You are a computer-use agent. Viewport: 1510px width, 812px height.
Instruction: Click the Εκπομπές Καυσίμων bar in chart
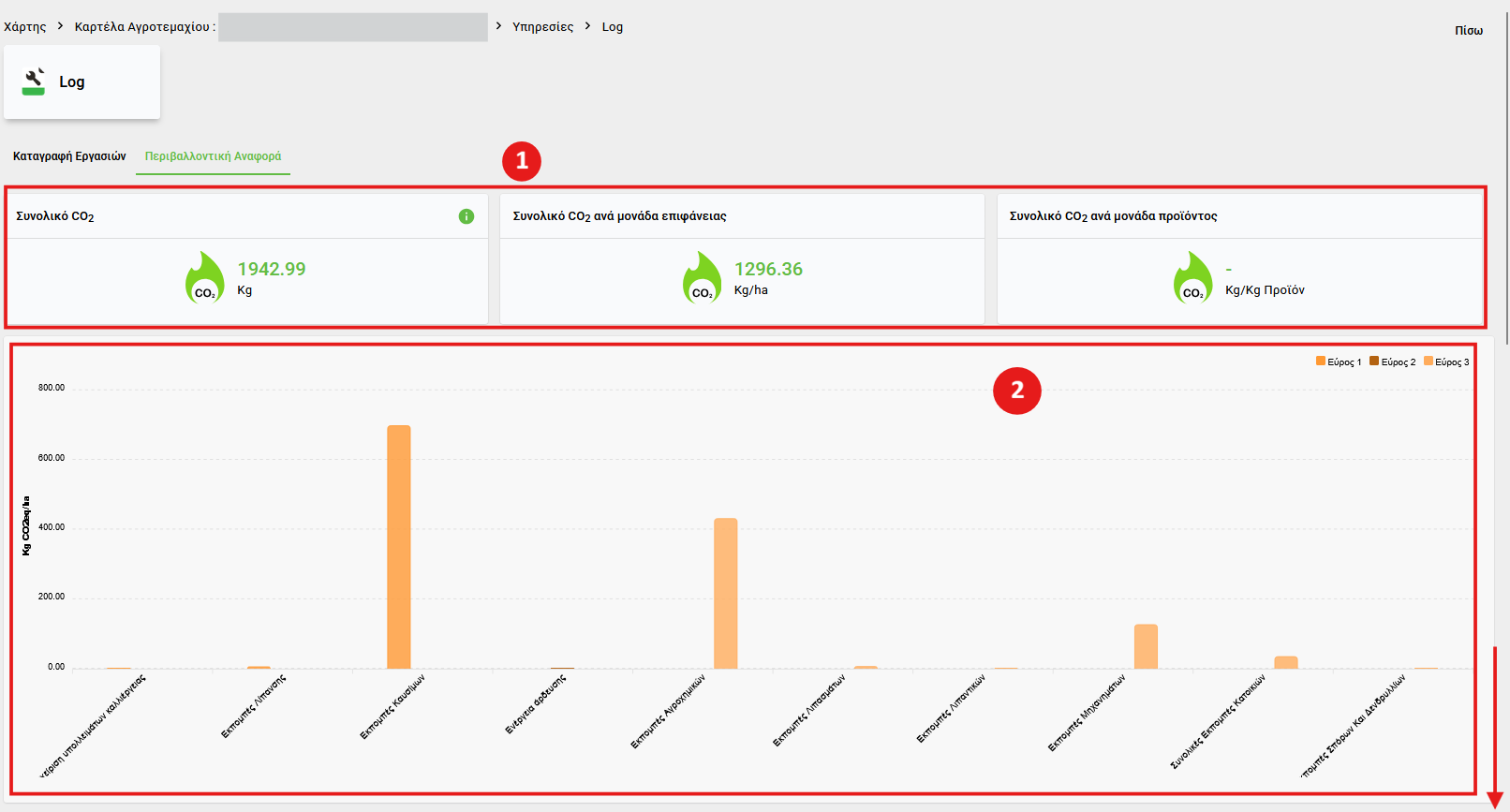399,547
